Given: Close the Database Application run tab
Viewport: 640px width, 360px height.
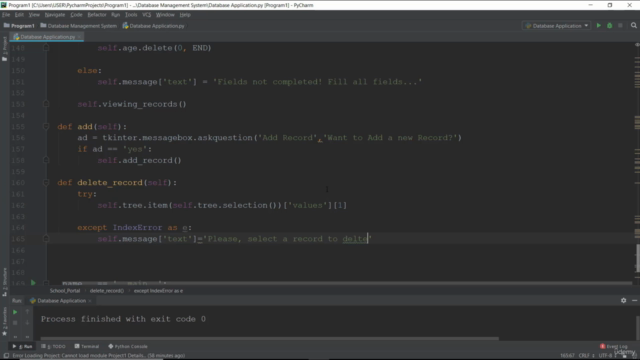Looking at the screenshot, I should (x=90, y=301).
